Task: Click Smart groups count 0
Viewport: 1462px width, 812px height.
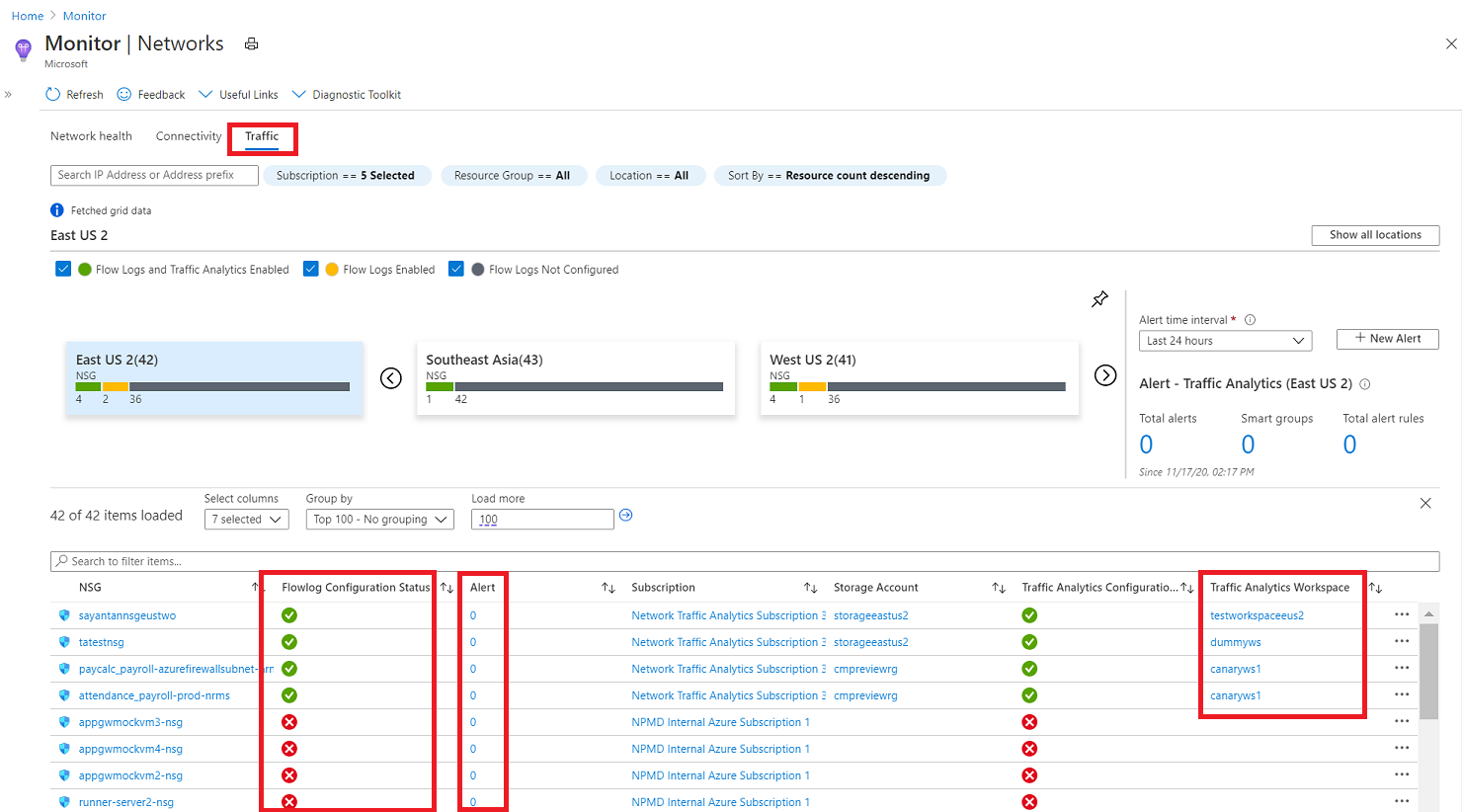Action: pos(1248,445)
